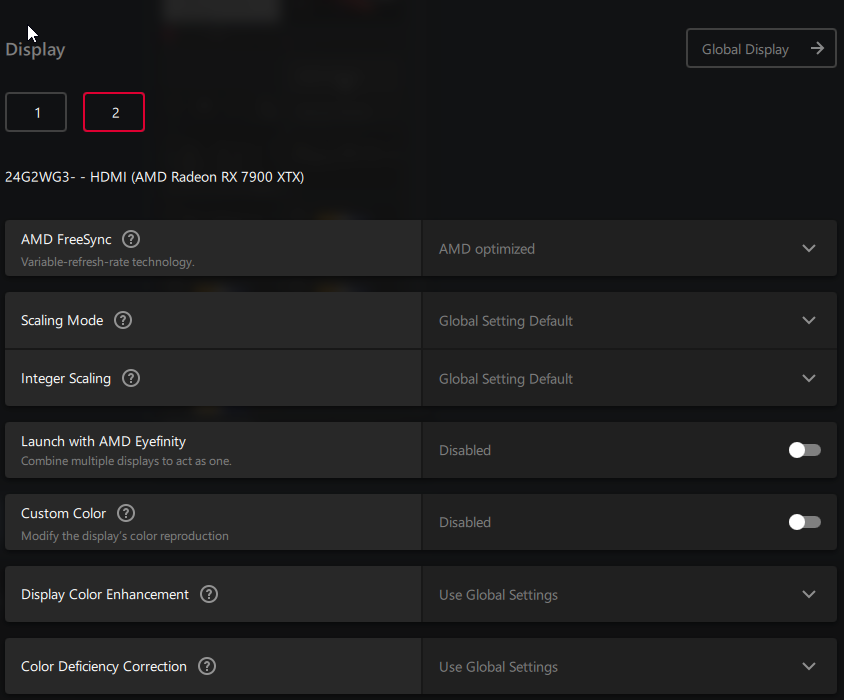The width and height of the screenshot is (844, 700).
Task: Click the AMD FreeSync help icon
Action: coord(131,240)
